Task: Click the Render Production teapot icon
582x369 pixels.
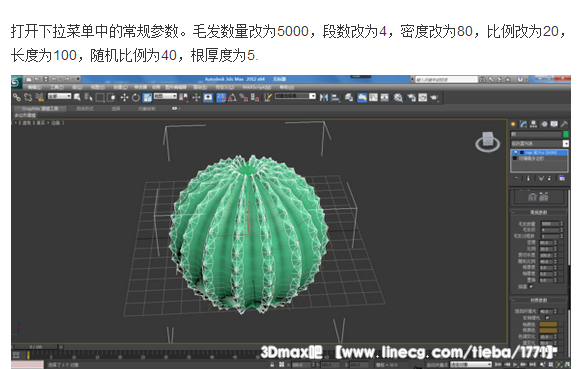Action: [434, 98]
